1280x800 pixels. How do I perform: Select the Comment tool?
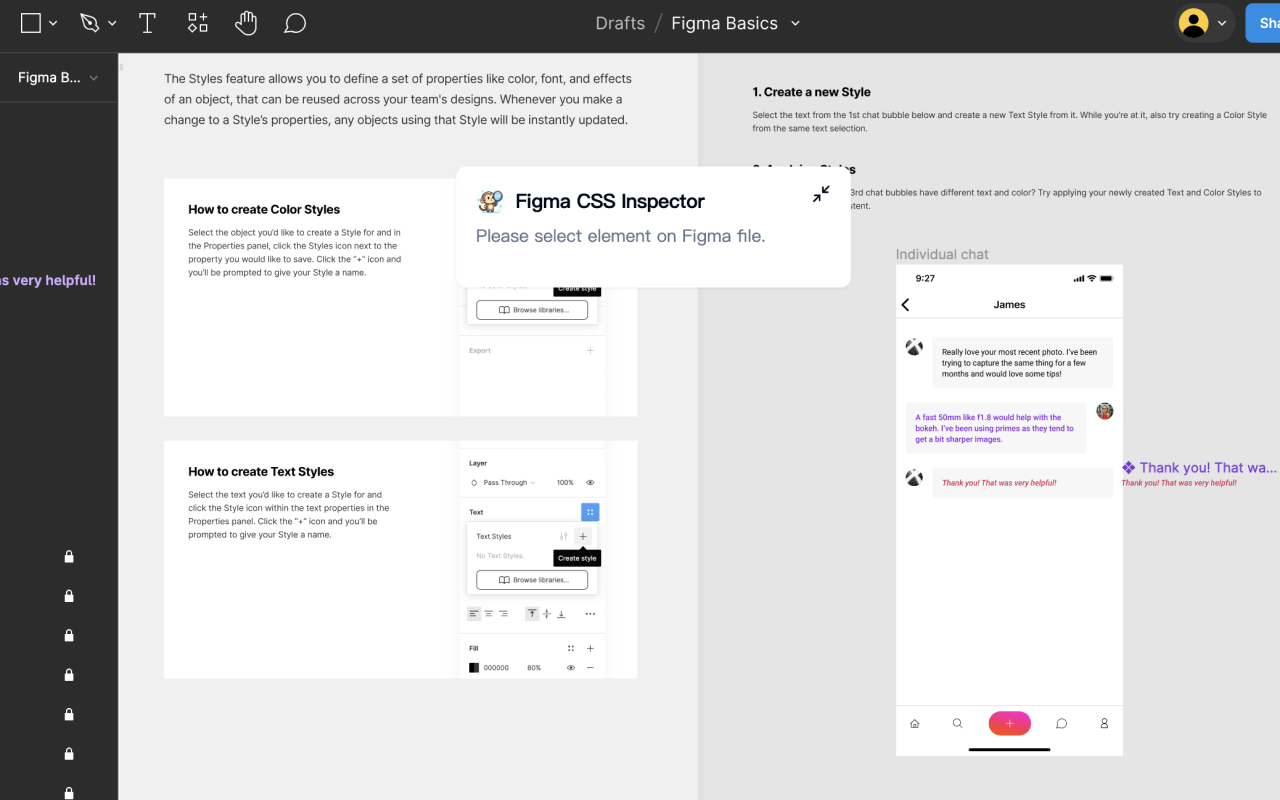pyautogui.click(x=295, y=23)
